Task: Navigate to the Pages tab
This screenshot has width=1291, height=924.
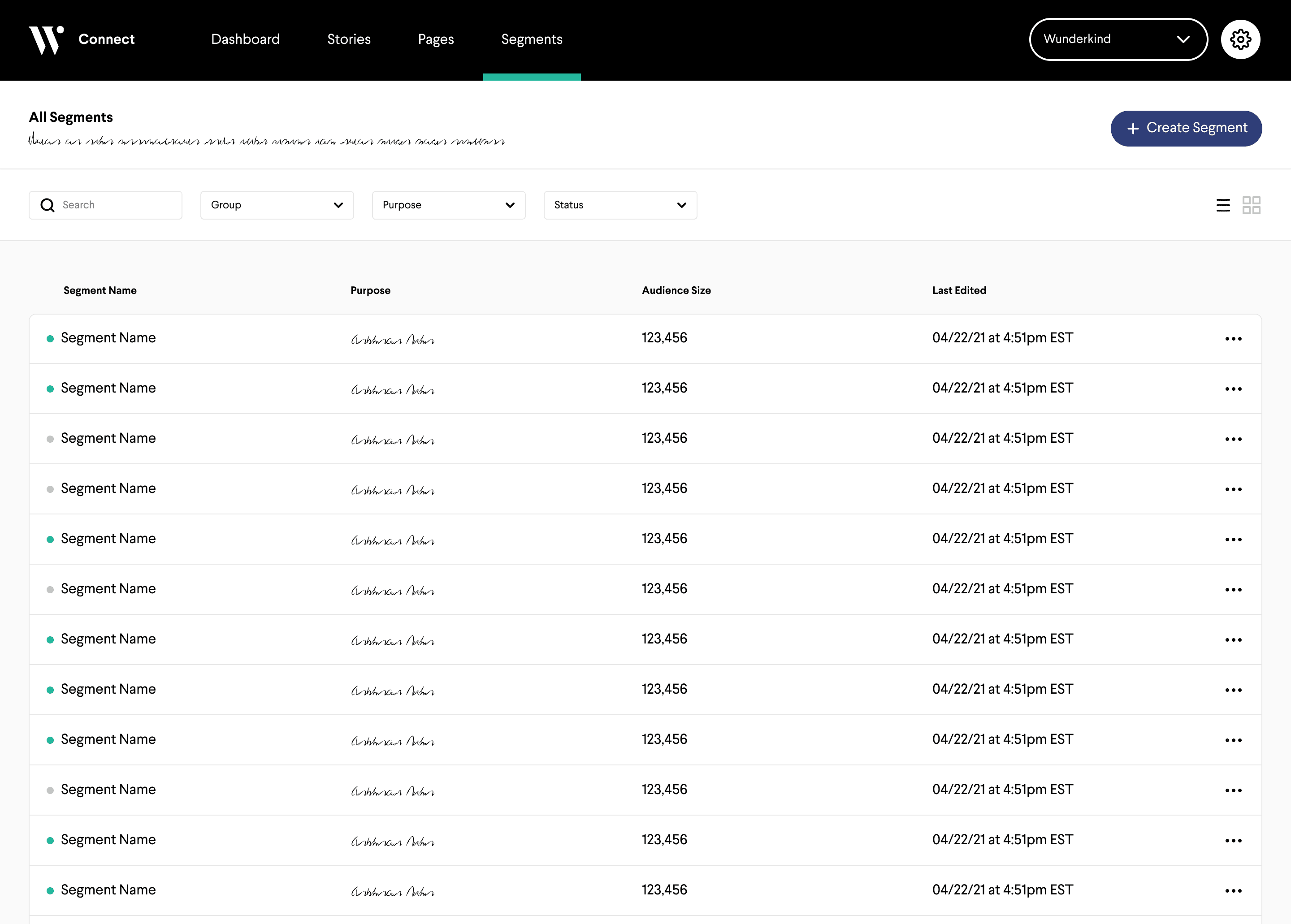Action: tap(435, 39)
